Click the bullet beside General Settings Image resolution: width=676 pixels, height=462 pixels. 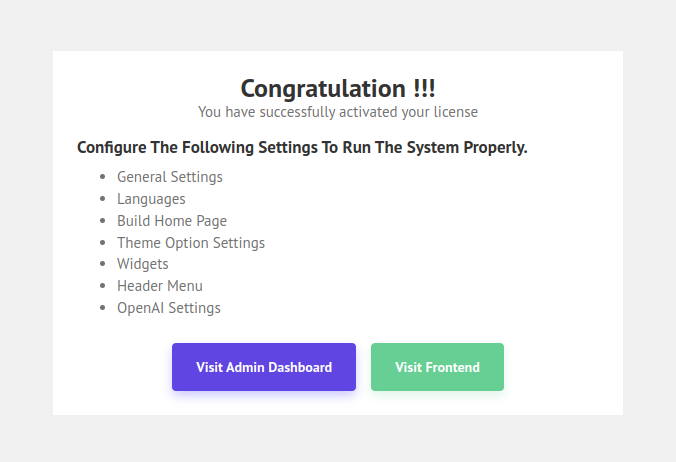coord(102,177)
